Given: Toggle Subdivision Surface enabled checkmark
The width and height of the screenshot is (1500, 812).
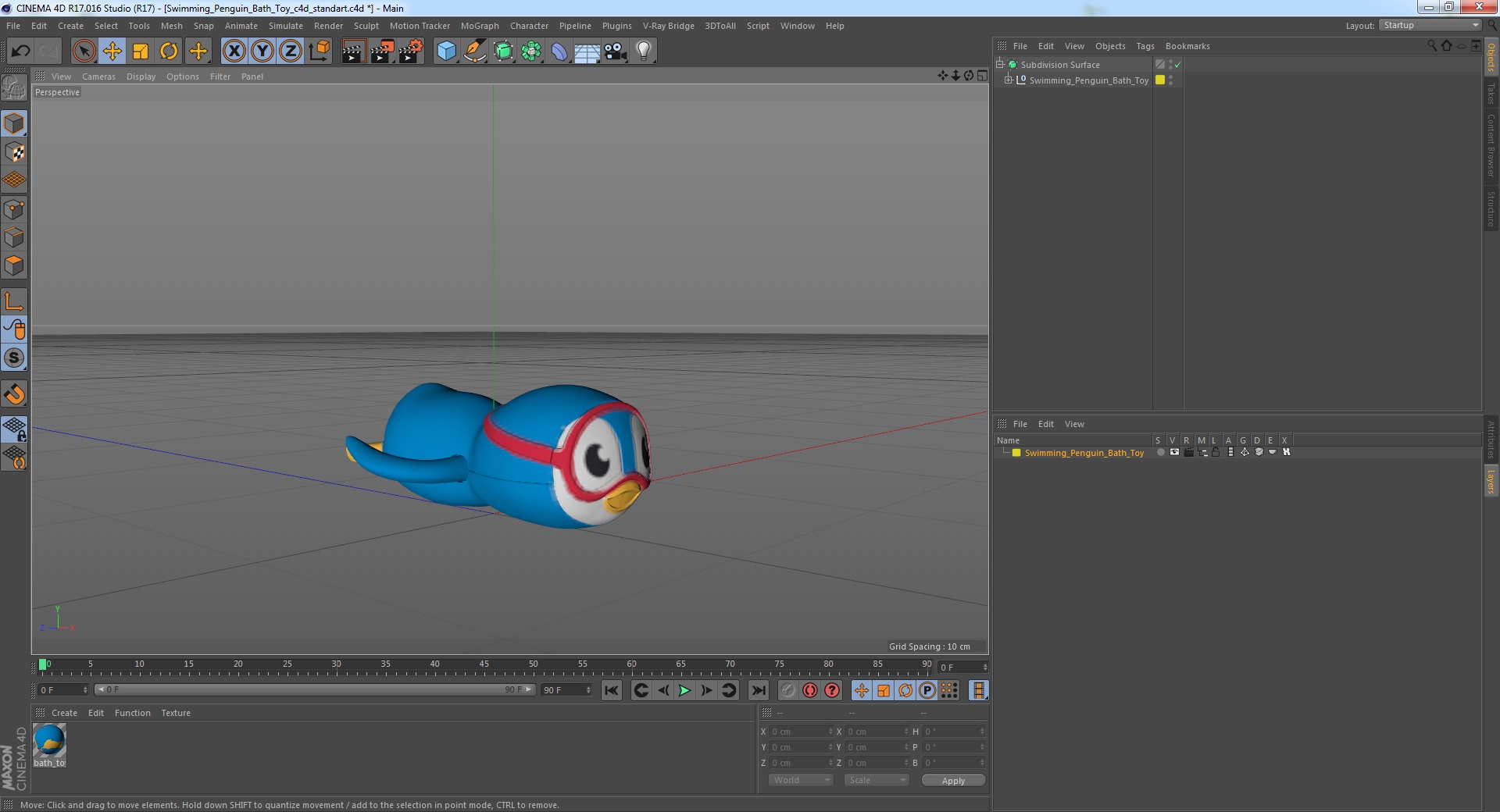Looking at the screenshot, I should (1178, 65).
